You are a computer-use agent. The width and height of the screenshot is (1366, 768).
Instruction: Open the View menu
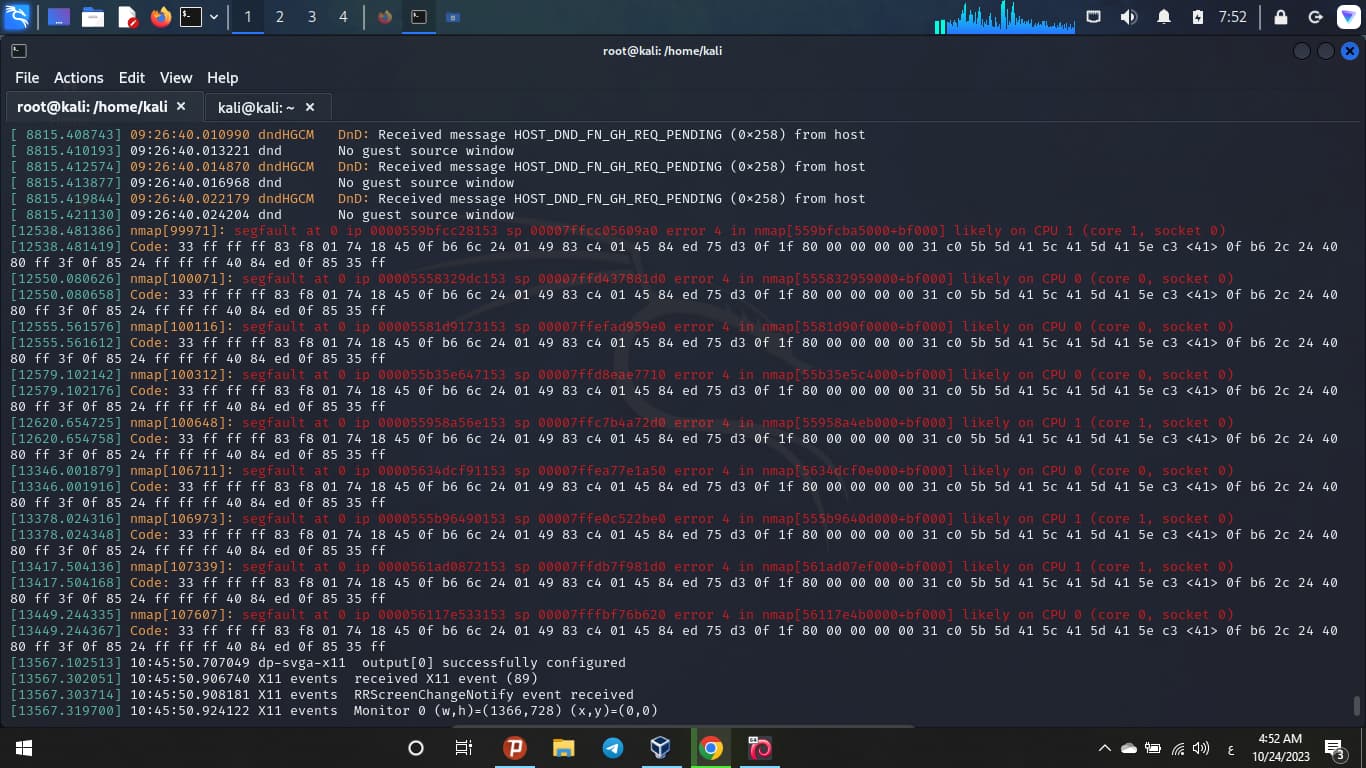[x=176, y=78]
